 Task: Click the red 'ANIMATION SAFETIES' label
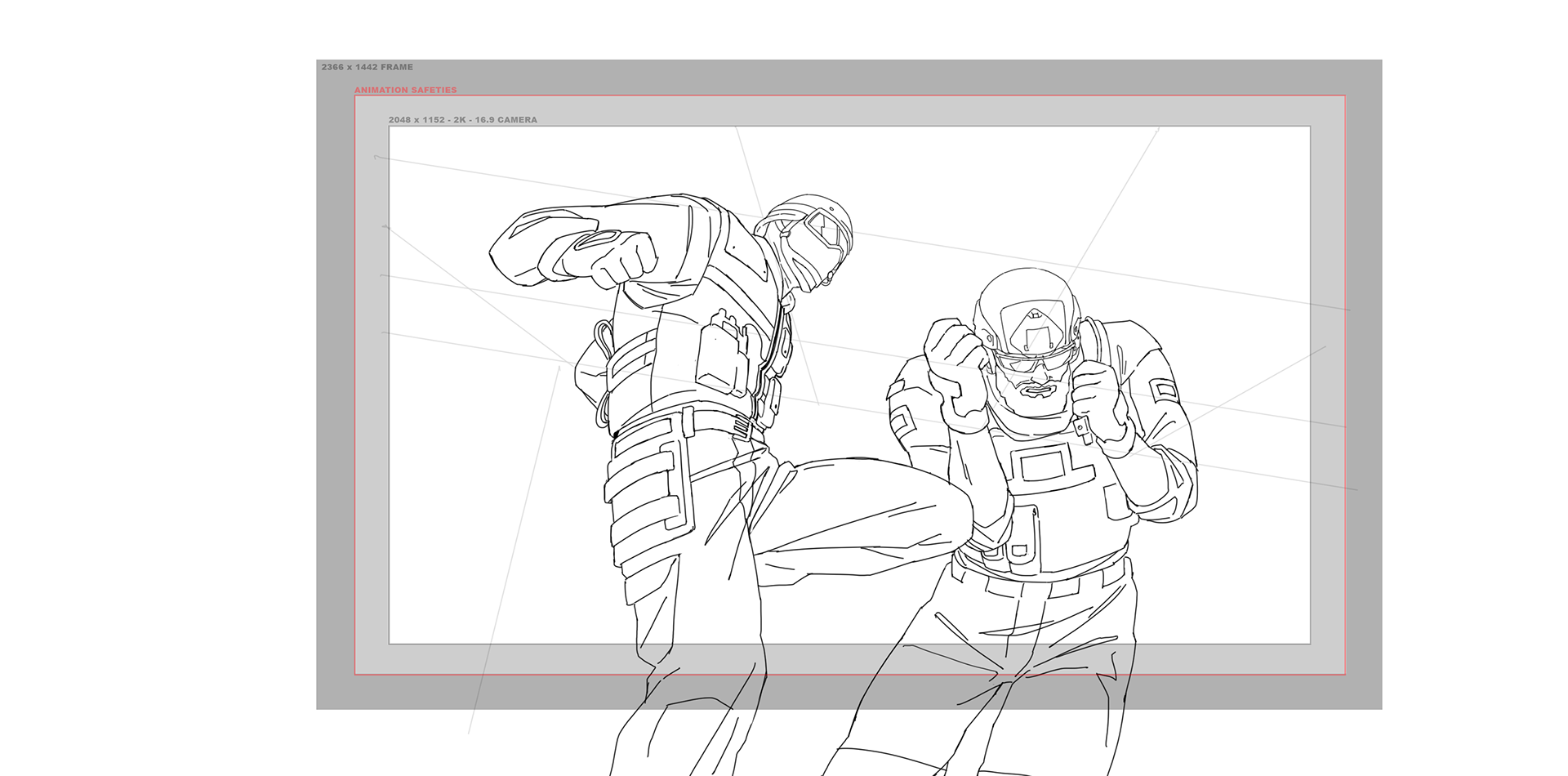click(405, 90)
